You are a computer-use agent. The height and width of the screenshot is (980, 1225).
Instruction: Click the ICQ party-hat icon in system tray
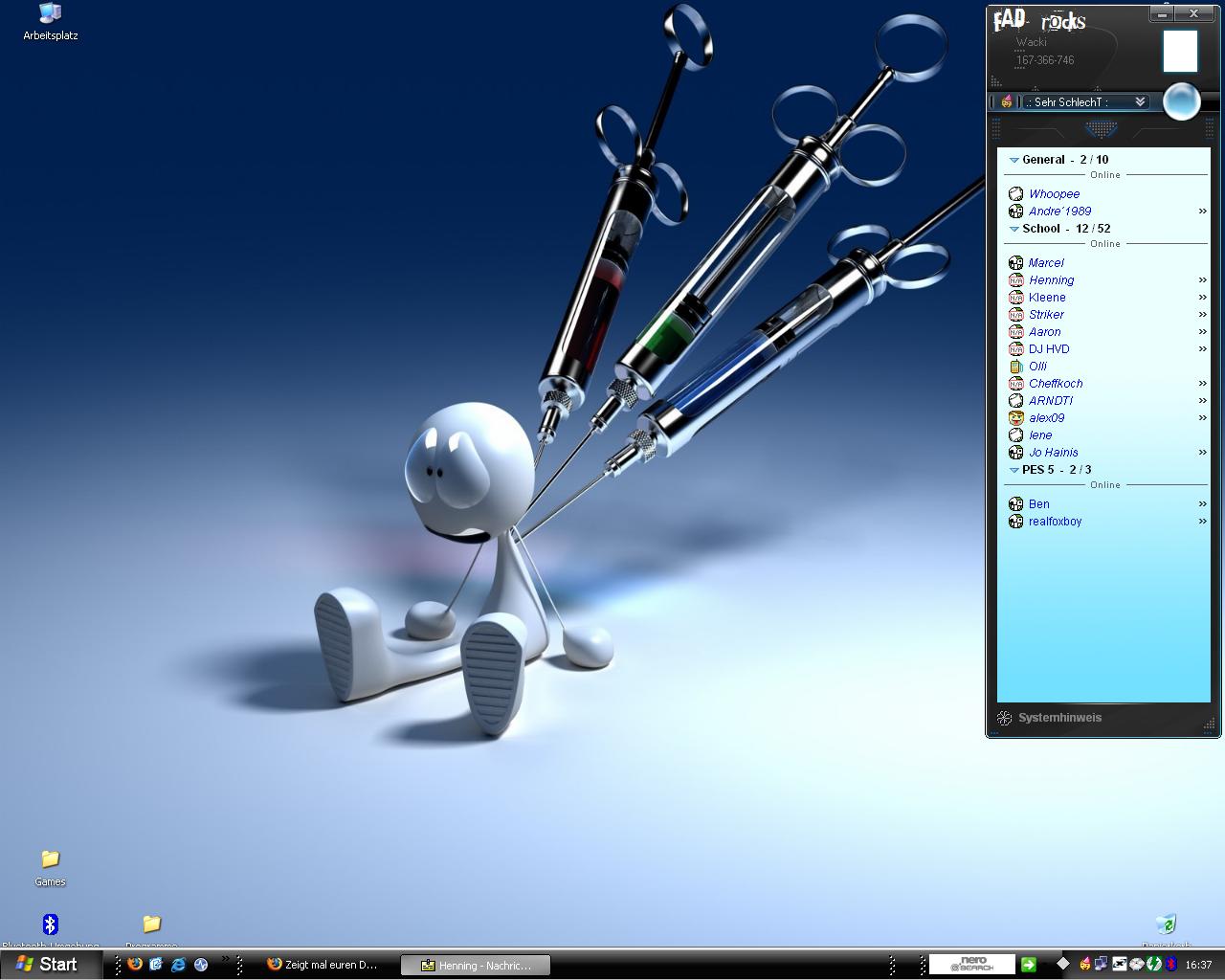pos(1085,964)
